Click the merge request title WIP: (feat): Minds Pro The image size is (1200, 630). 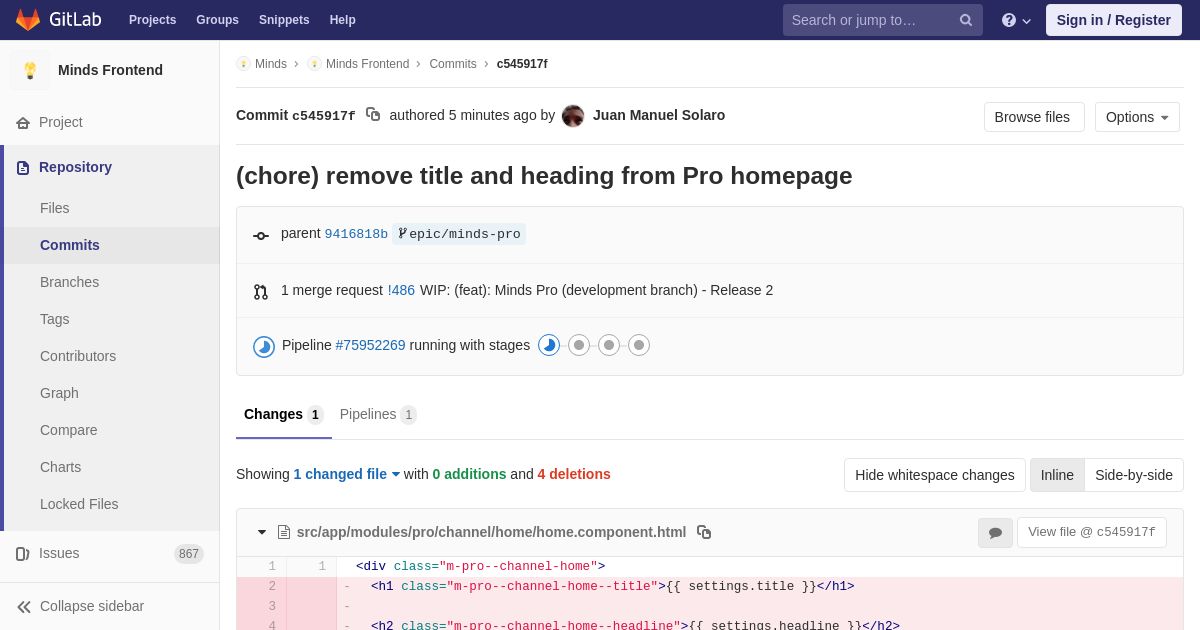pyautogui.click(x=596, y=290)
